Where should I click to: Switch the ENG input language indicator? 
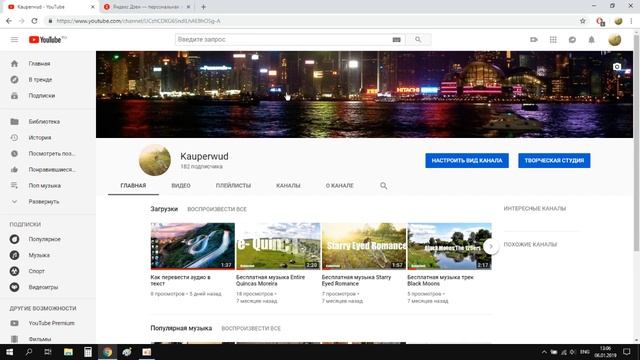pos(584,352)
